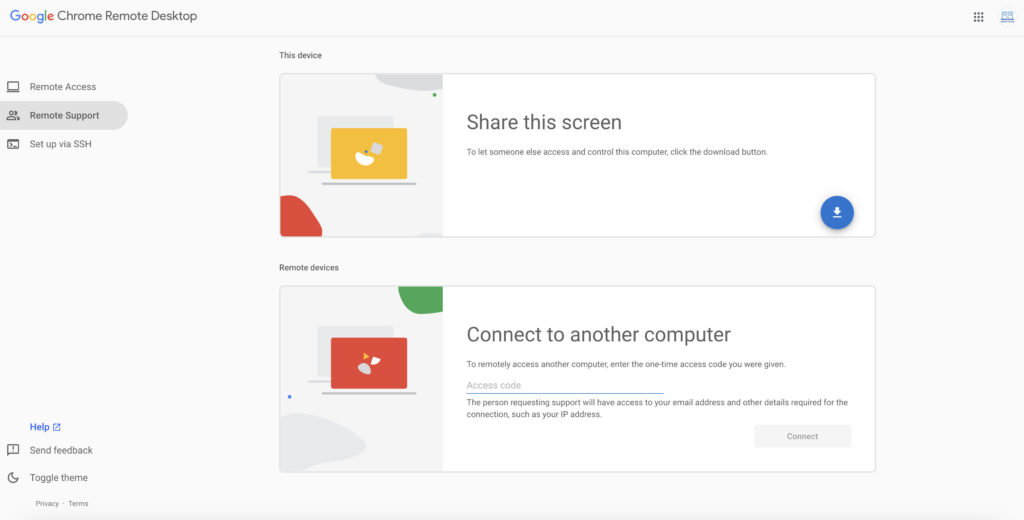The height and width of the screenshot is (520, 1024).
Task: Click the Remote devices label
Action: point(309,268)
